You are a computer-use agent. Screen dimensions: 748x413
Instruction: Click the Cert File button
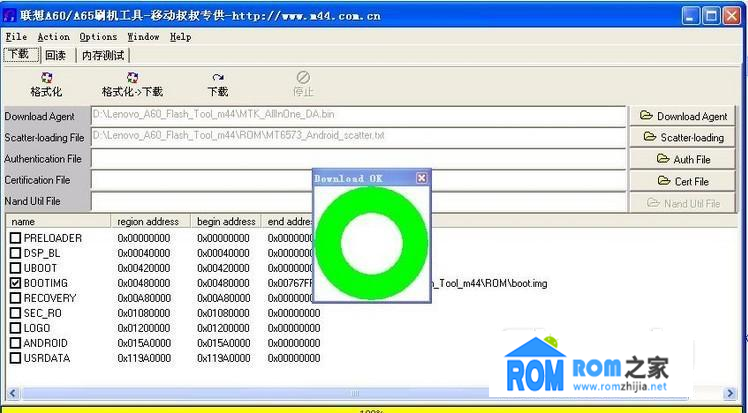click(683, 181)
